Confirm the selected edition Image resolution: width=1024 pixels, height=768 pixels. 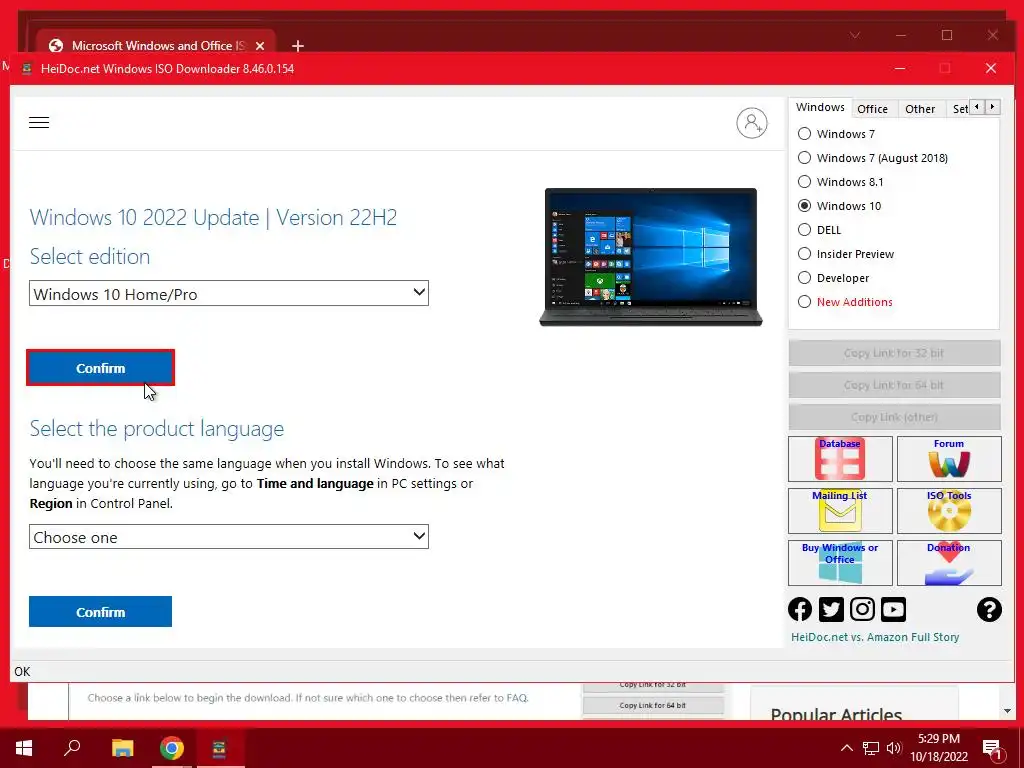coord(101,368)
